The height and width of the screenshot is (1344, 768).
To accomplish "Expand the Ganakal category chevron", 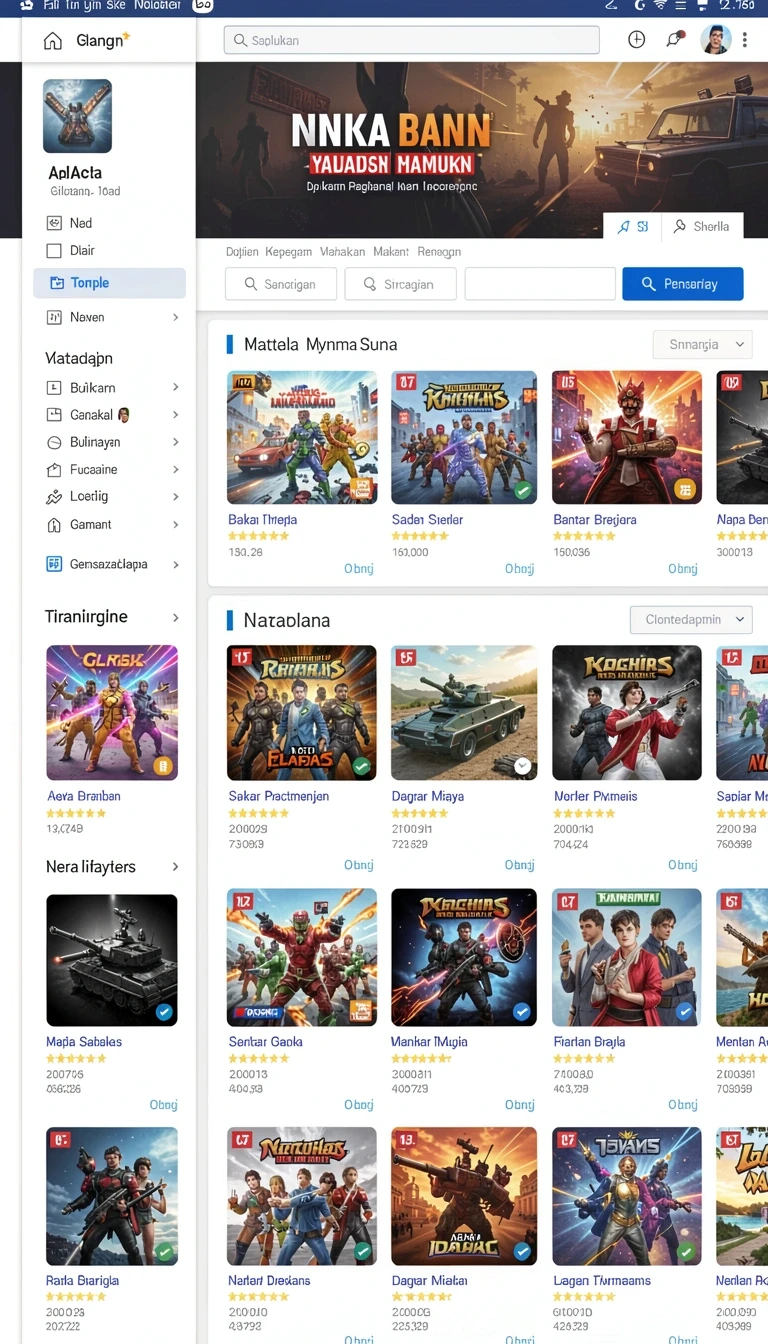I will tap(176, 414).
